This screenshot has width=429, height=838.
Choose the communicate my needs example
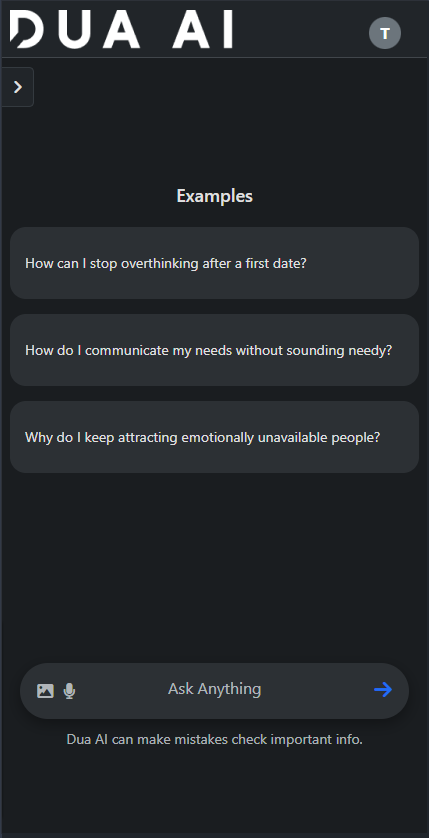coord(214,350)
